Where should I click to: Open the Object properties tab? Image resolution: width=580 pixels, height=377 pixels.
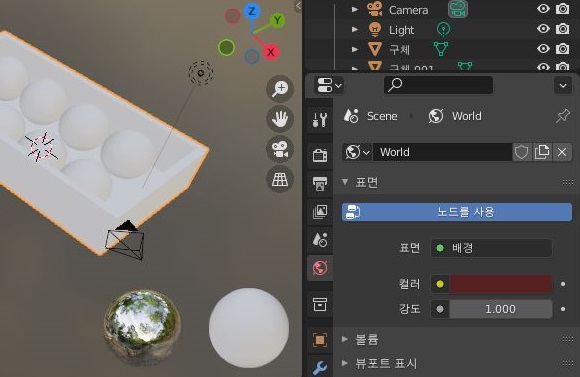[x=320, y=340]
